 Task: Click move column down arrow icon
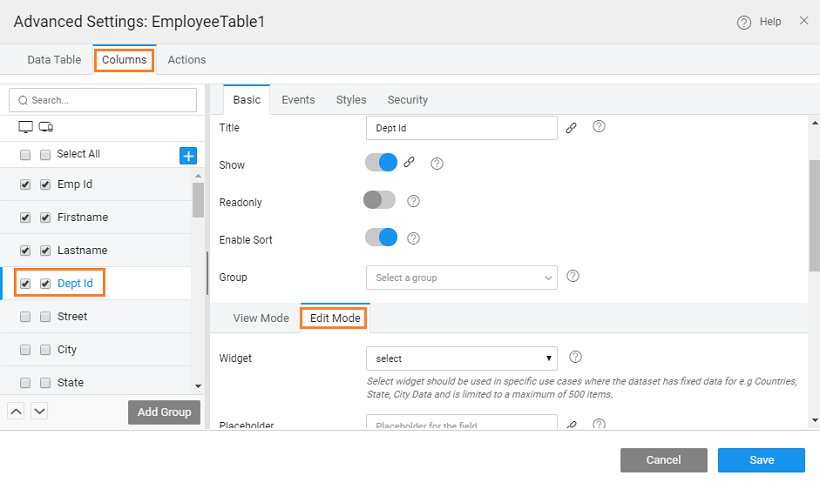(x=39, y=411)
